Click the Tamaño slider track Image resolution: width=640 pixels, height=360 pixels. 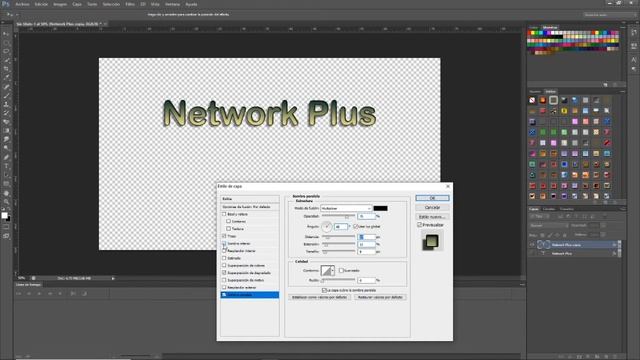338,252
